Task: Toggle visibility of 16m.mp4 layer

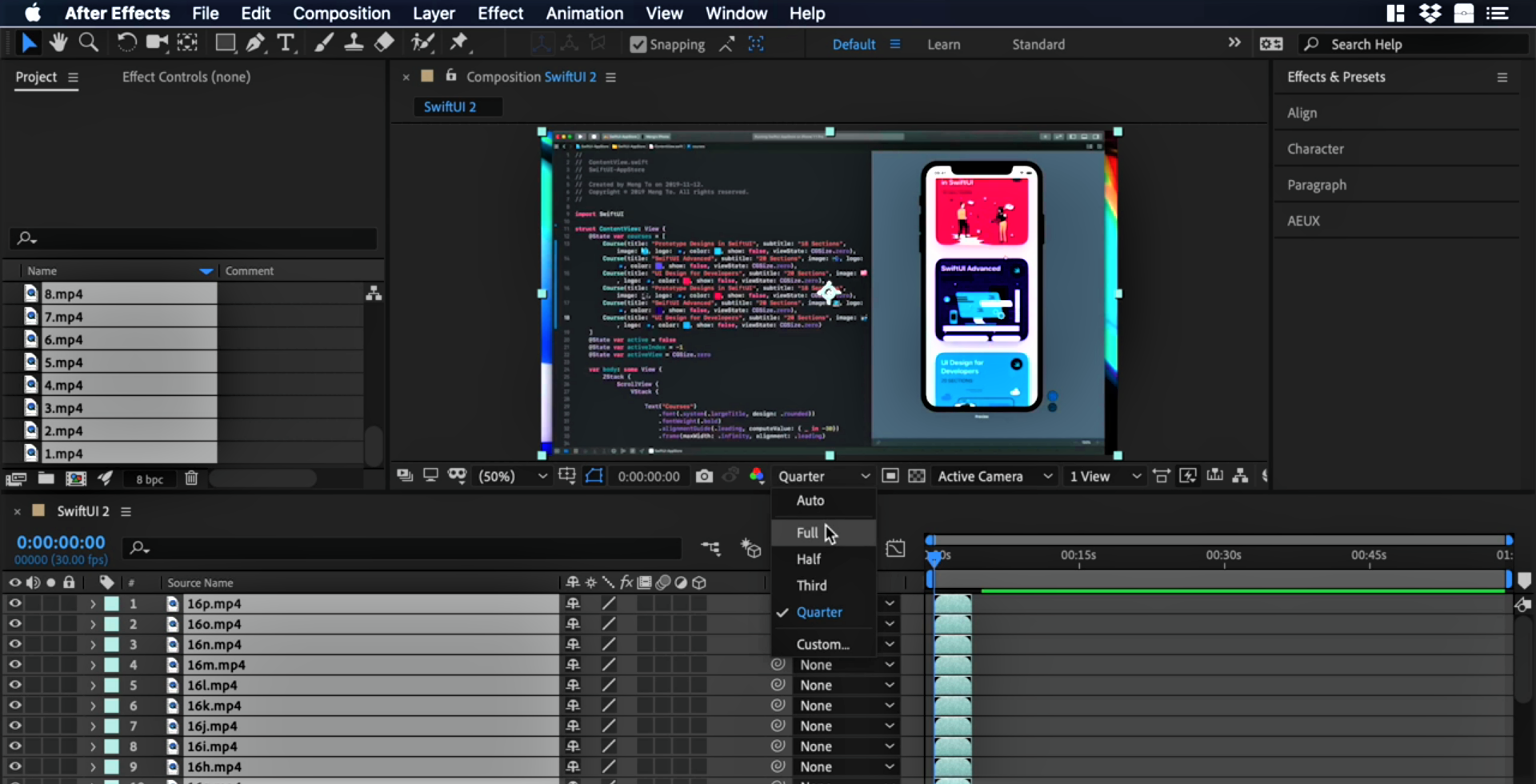Action: click(14, 665)
